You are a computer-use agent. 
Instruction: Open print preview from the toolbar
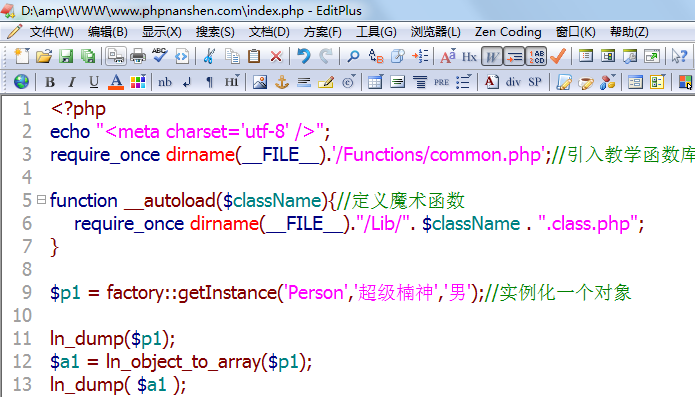pos(116,56)
